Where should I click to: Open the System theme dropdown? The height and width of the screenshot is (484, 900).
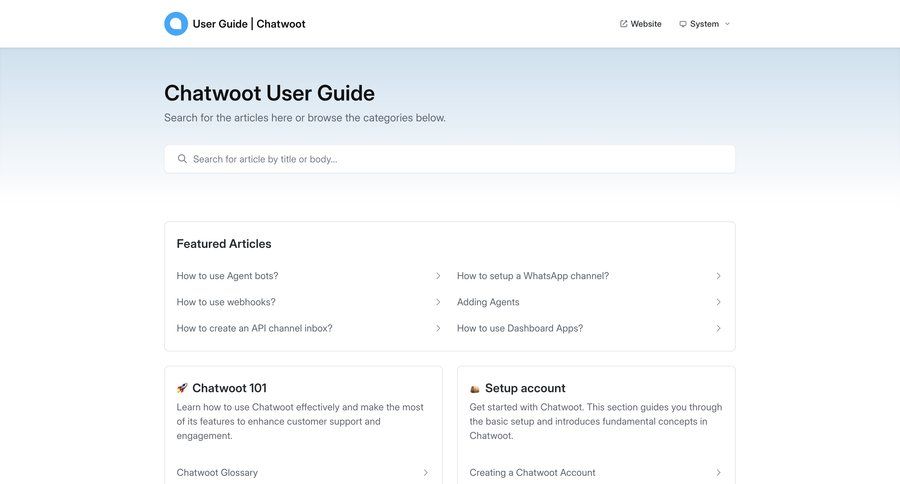(704, 24)
